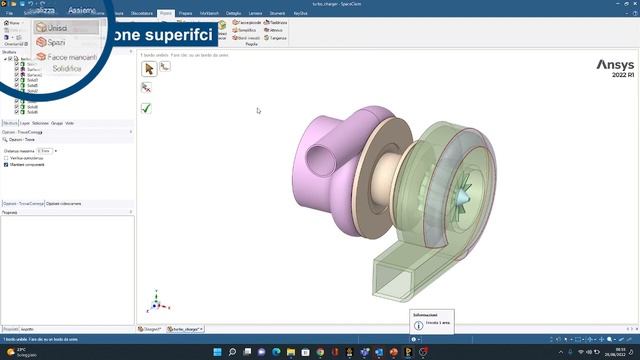640x360 pixels.
Task: Show hidden icons in system tray
Action: [x=561, y=352]
